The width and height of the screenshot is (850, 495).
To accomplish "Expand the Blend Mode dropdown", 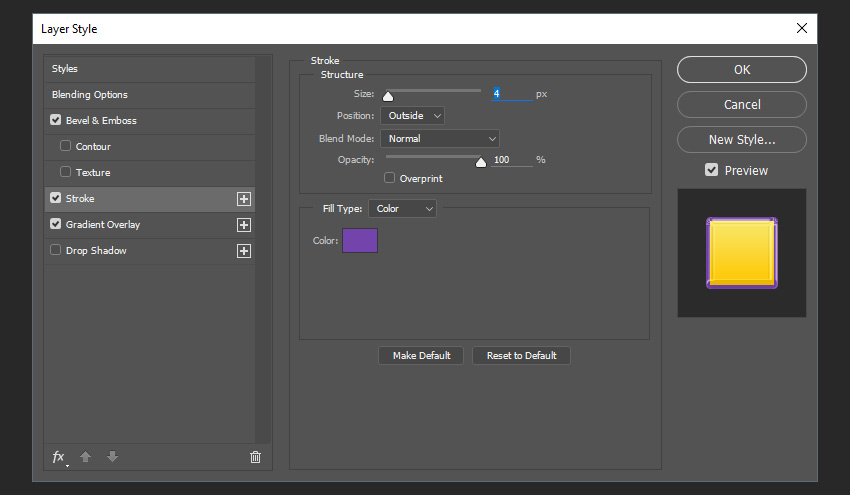I will pos(439,139).
